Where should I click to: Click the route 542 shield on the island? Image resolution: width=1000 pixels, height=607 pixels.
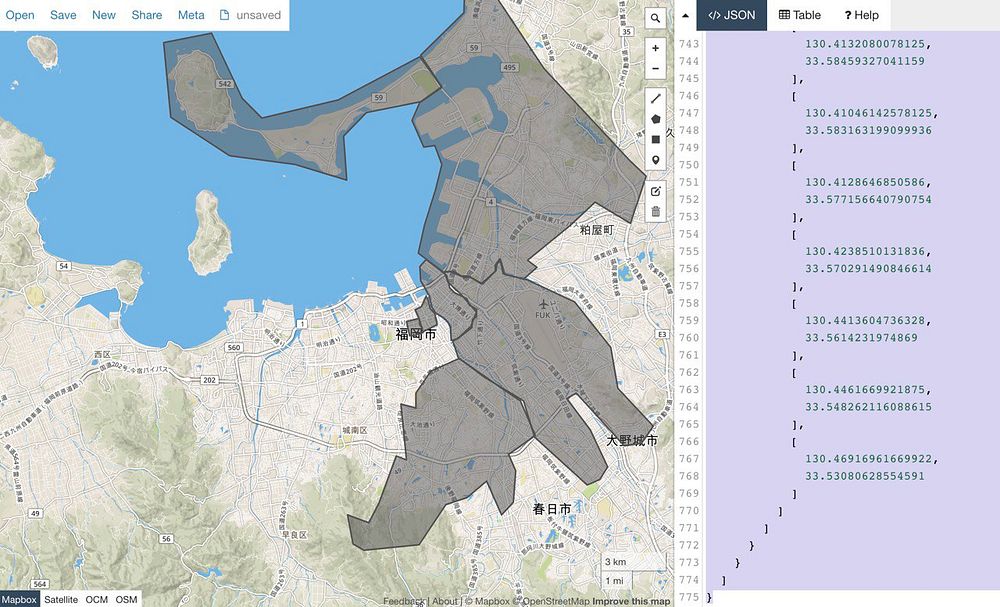(224, 84)
